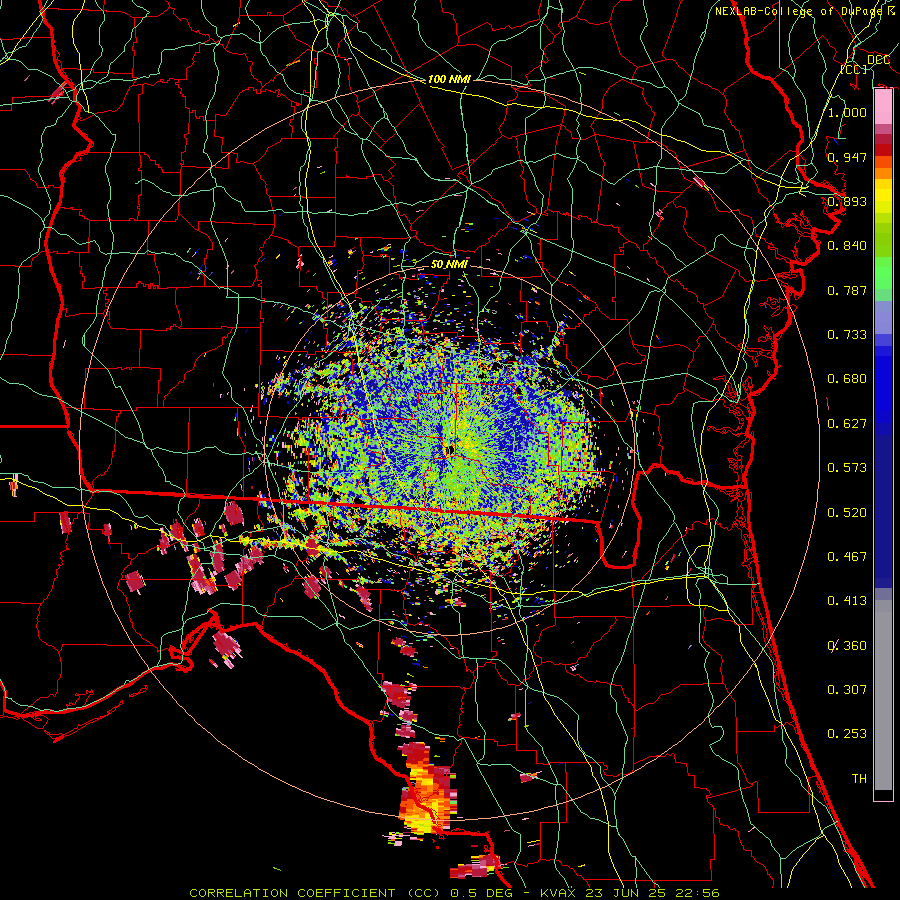Select the 0.413 legend value
Viewport: 900px width, 900px height.
point(847,601)
